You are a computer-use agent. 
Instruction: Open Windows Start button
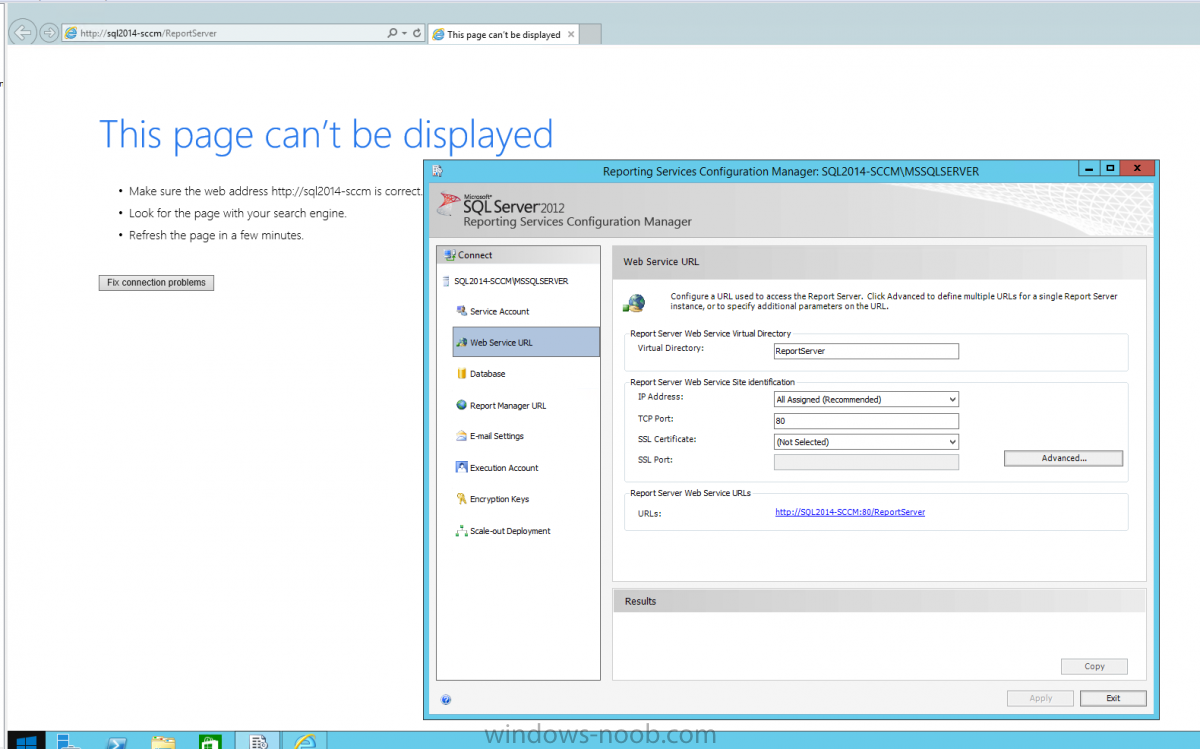pyautogui.click(x=26, y=741)
